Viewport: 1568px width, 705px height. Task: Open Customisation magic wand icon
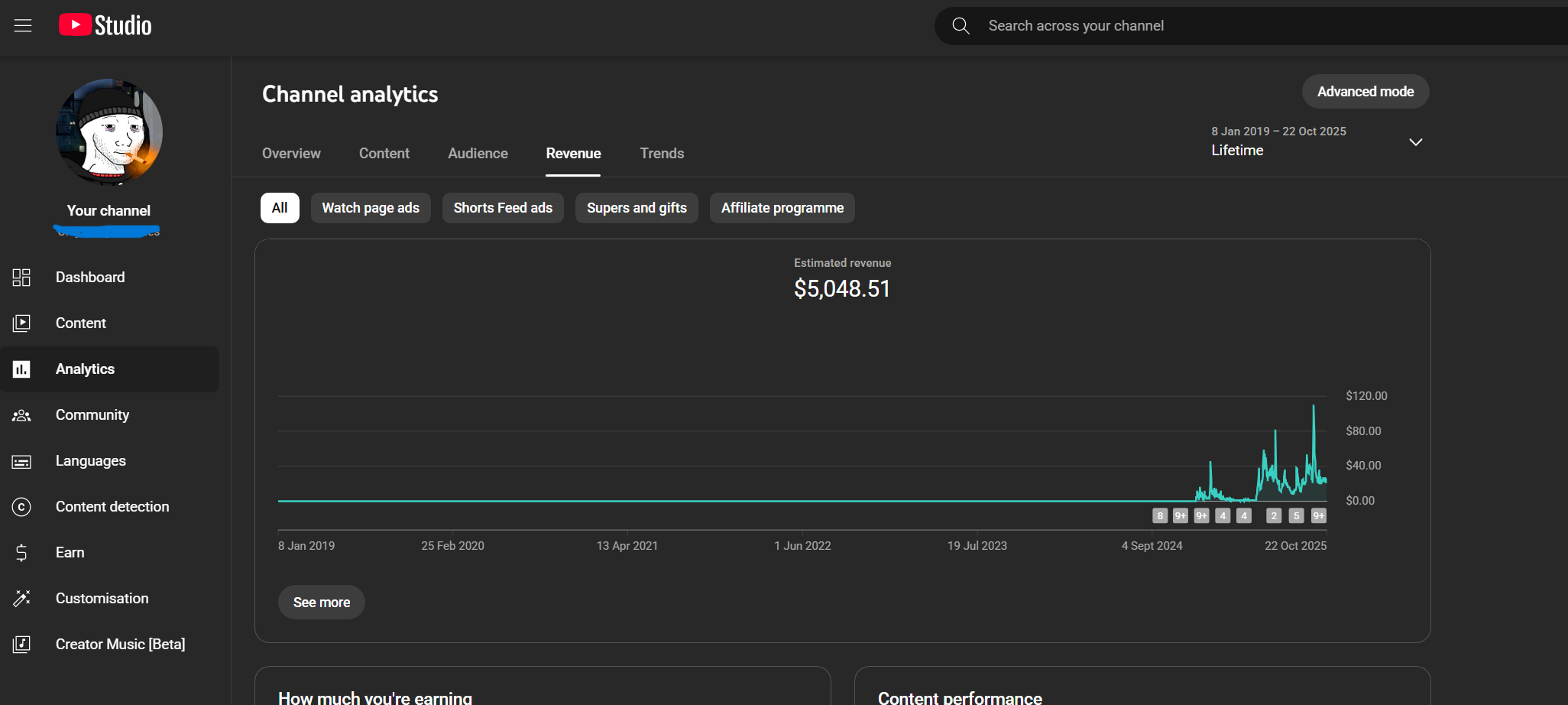tap(21, 599)
